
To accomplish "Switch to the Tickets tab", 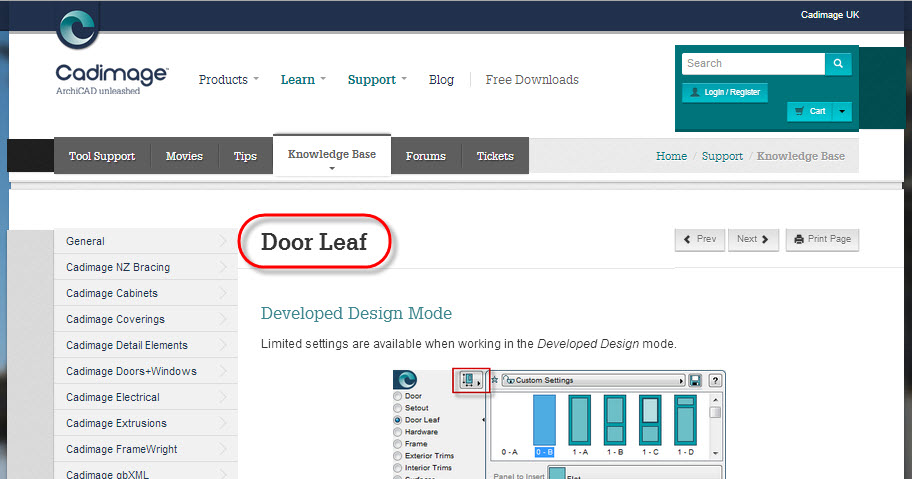I will pyautogui.click(x=495, y=156).
